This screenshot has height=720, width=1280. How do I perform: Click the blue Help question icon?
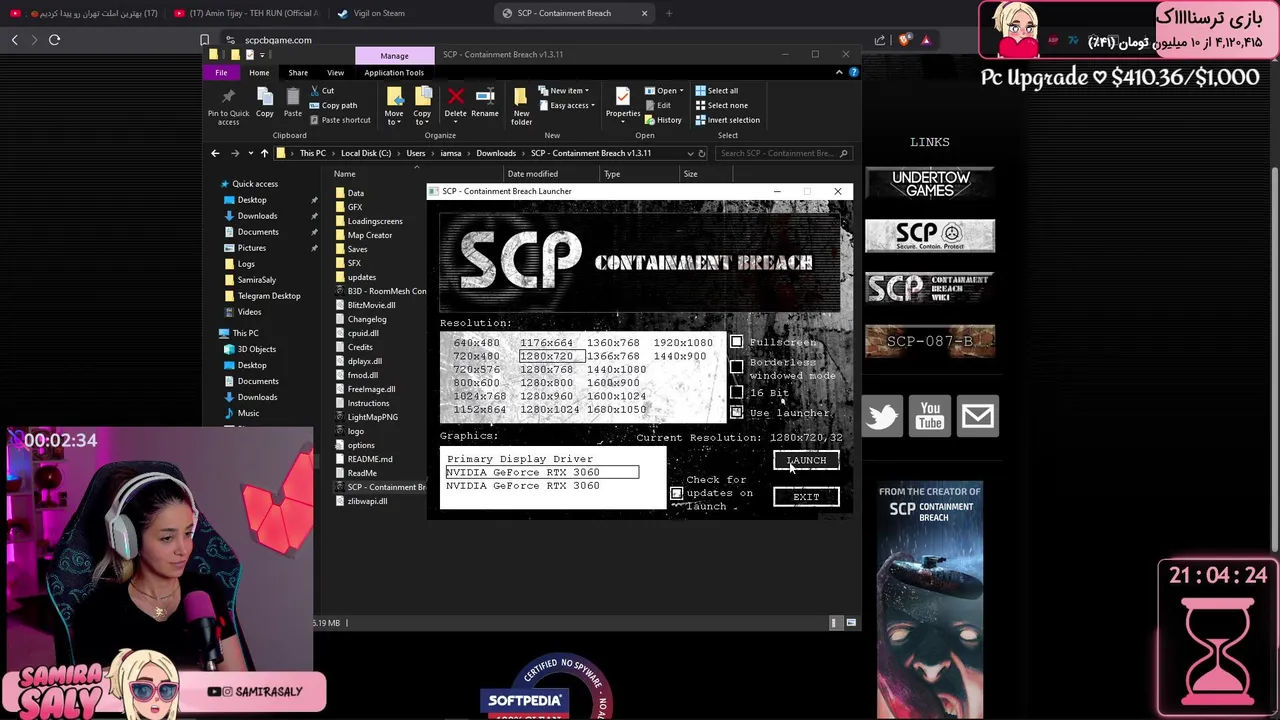coord(853,72)
